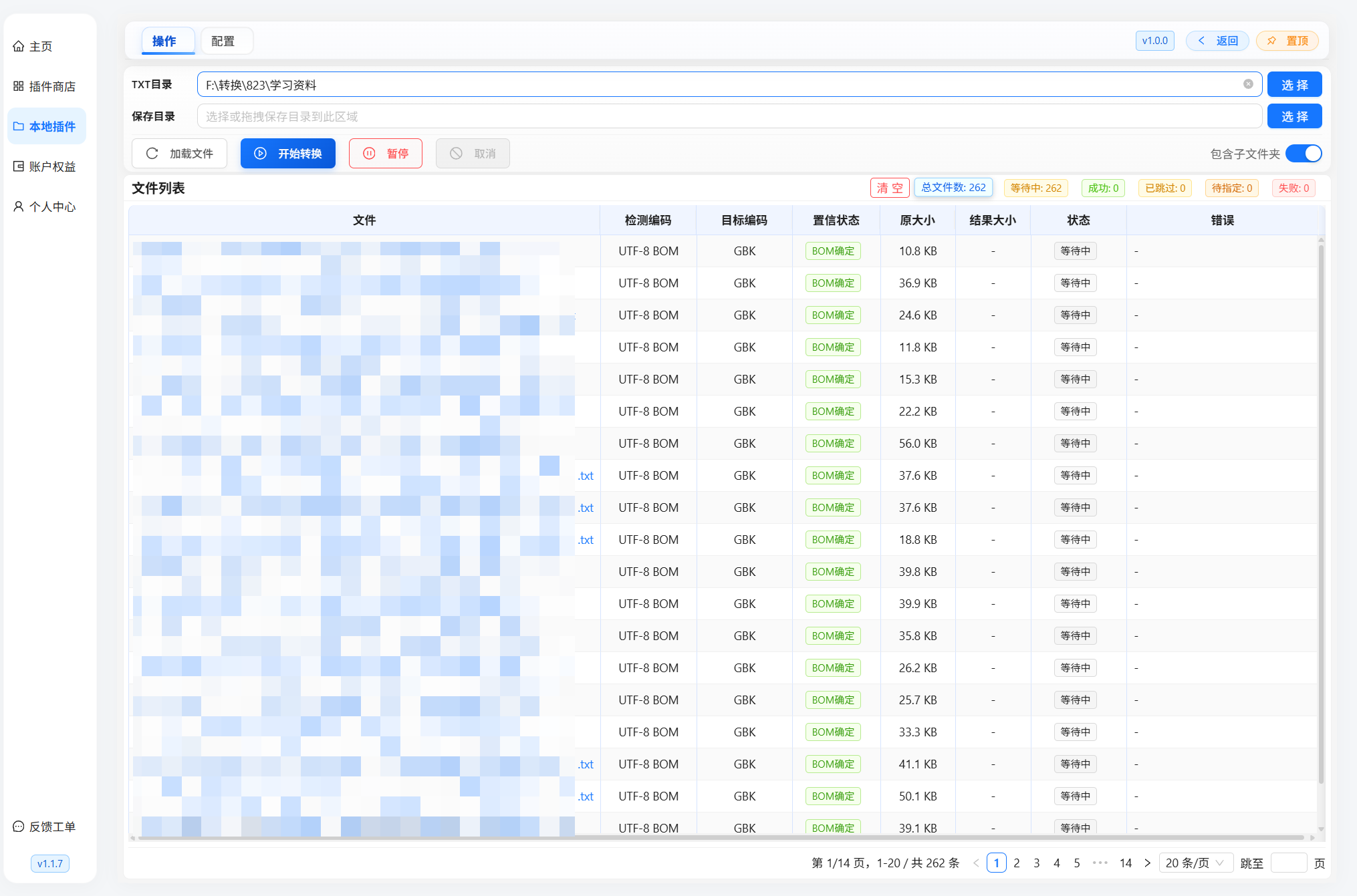Viewport: 1357px width, 896px height.
Task: Select TXT directory with first 选择 button
Action: point(1294,85)
